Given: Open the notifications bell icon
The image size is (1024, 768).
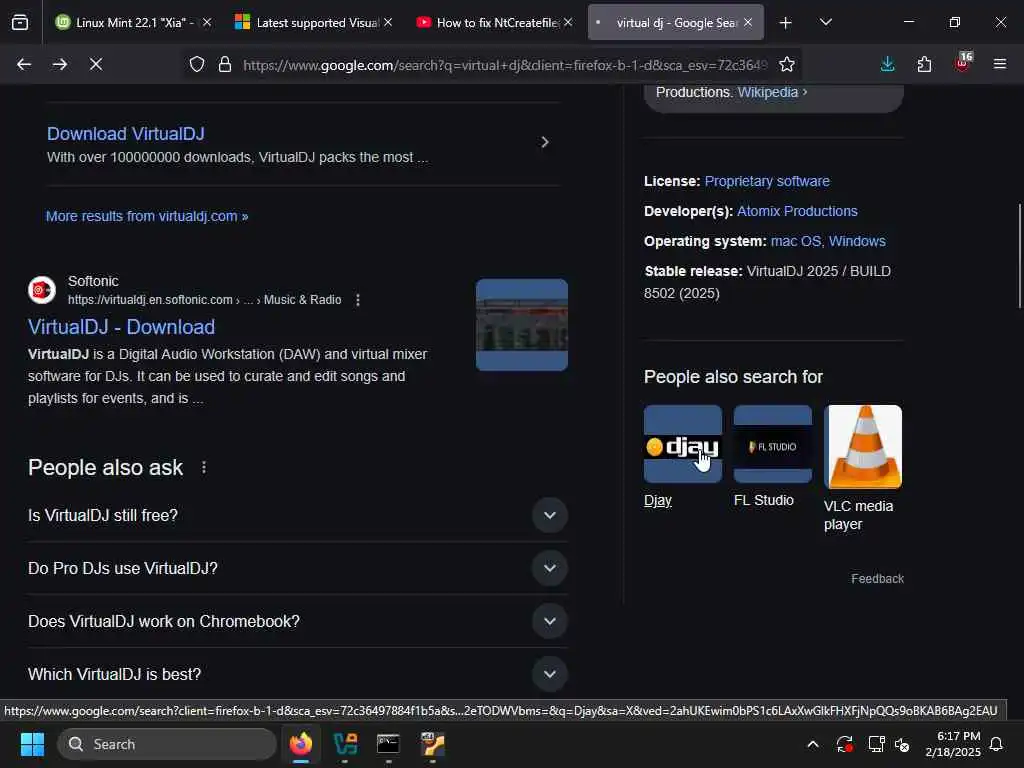Looking at the screenshot, I should click(997, 744).
